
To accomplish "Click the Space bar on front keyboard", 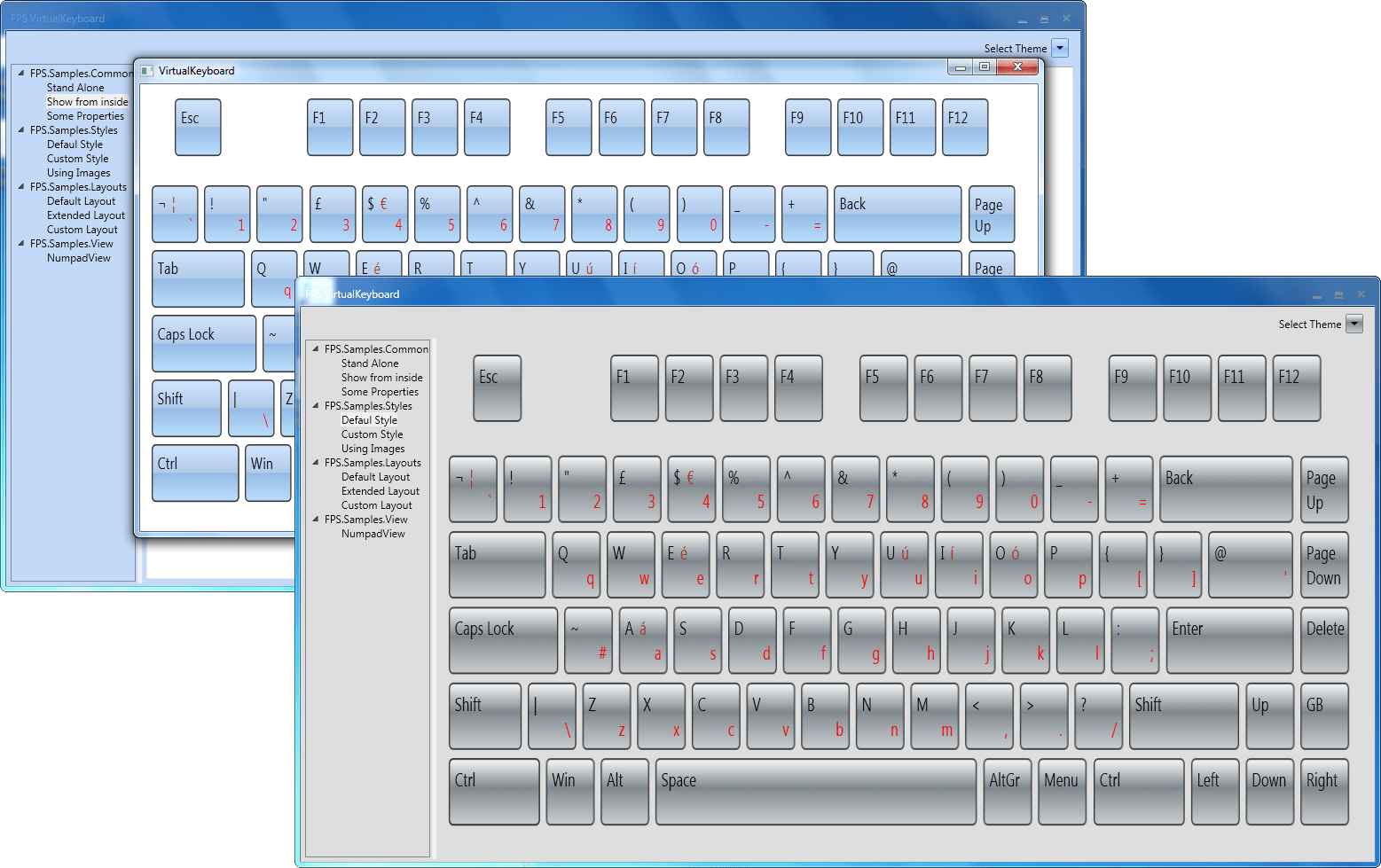I will point(816,792).
